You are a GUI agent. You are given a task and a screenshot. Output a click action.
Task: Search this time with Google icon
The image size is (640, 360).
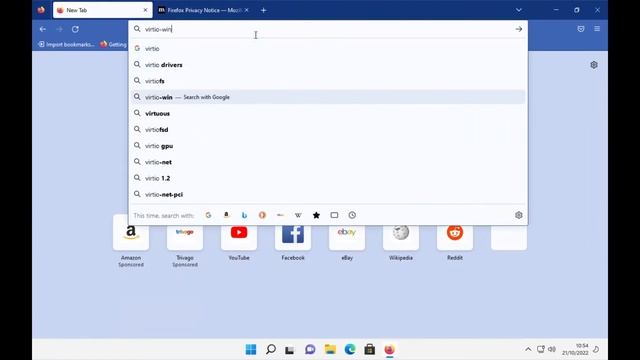pyautogui.click(x=208, y=215)
